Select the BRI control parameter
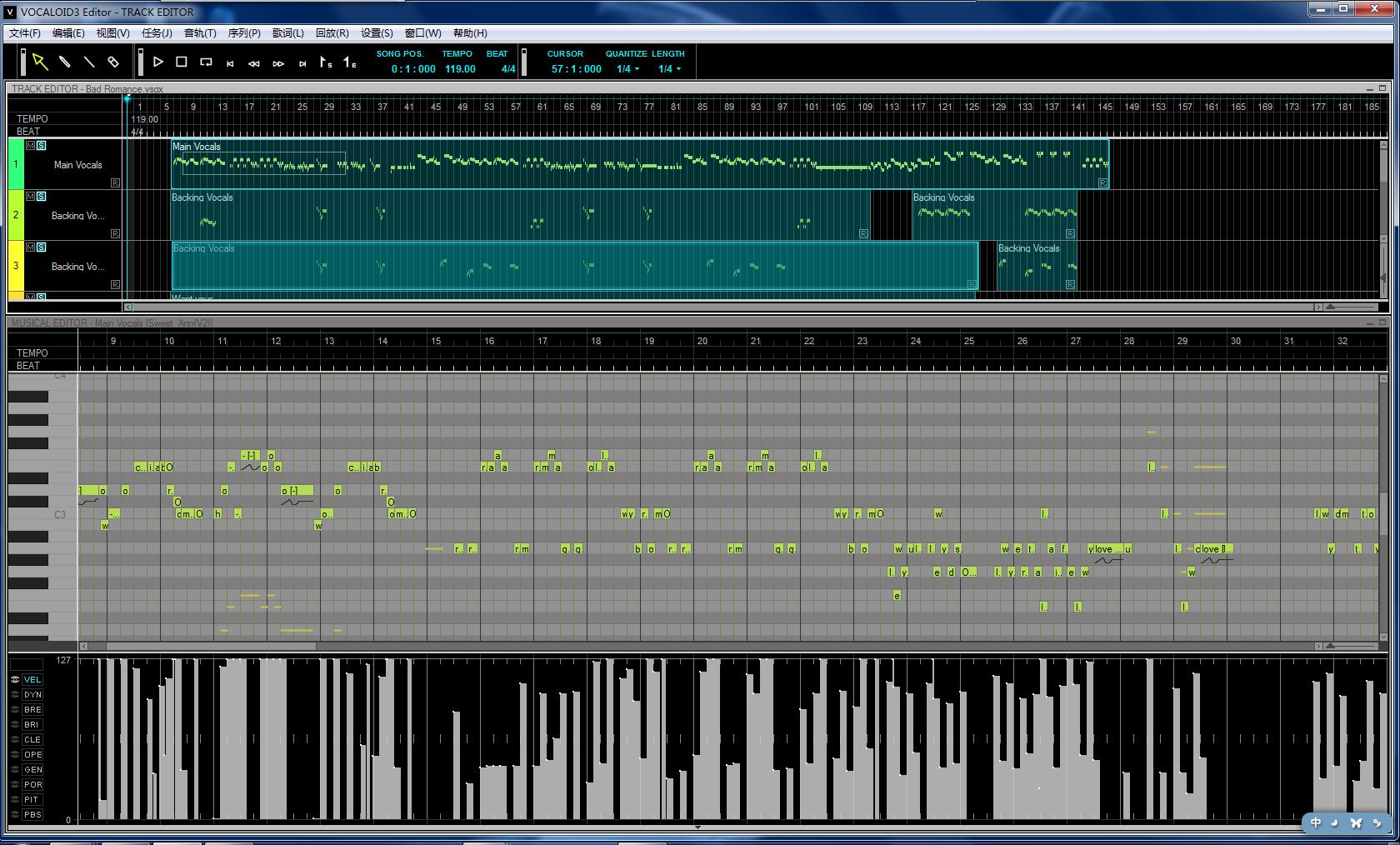The height and width of the screenshot is (845, 1400). click(32, 724)
